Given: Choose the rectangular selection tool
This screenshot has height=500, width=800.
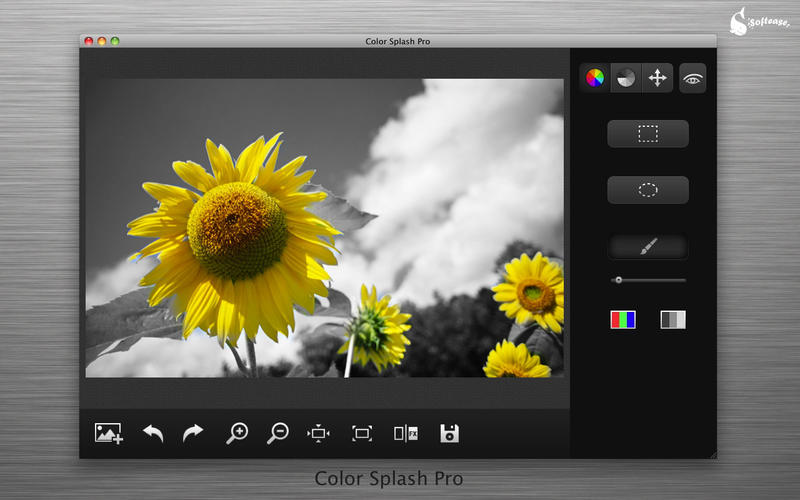Looking at the screenshot, I should coord(648,134).
